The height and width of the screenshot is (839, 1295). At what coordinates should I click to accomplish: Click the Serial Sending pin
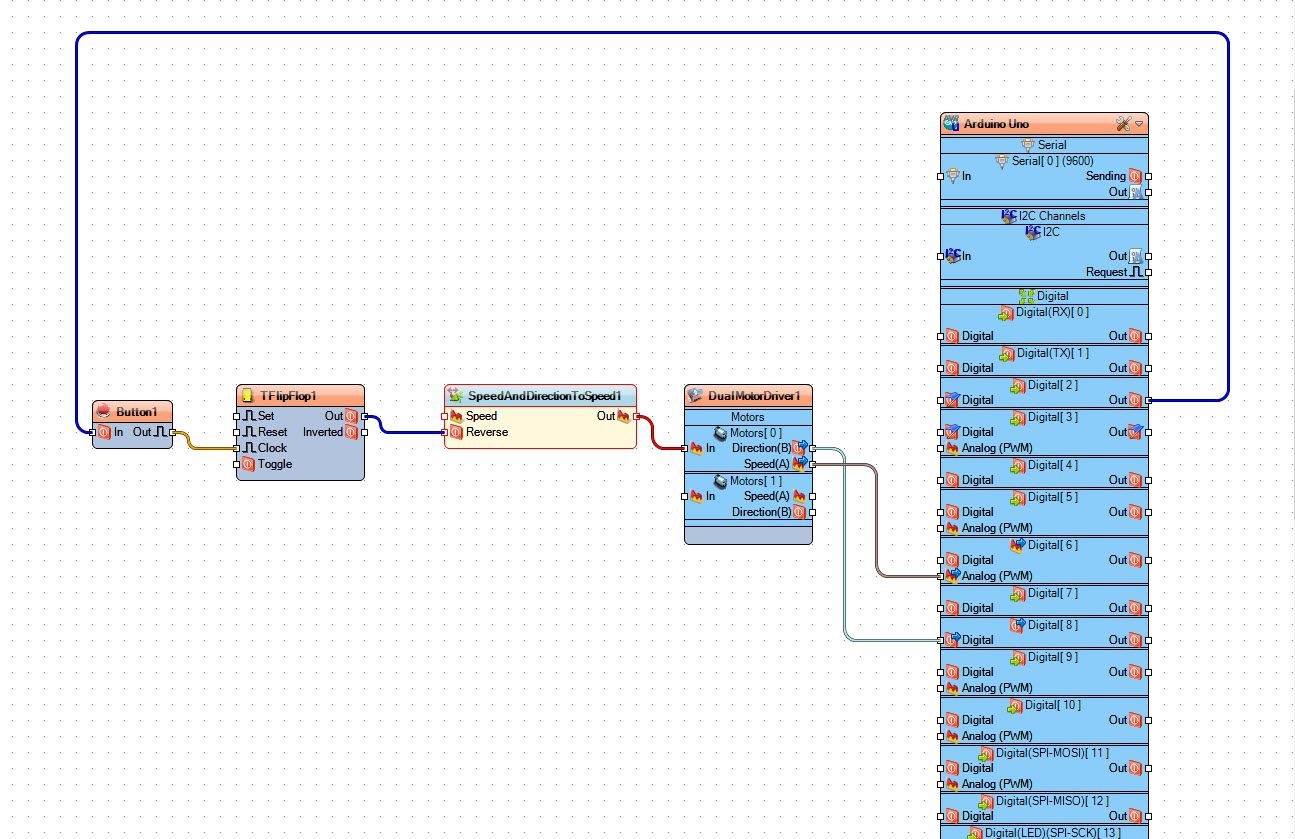click(1149, 176)
